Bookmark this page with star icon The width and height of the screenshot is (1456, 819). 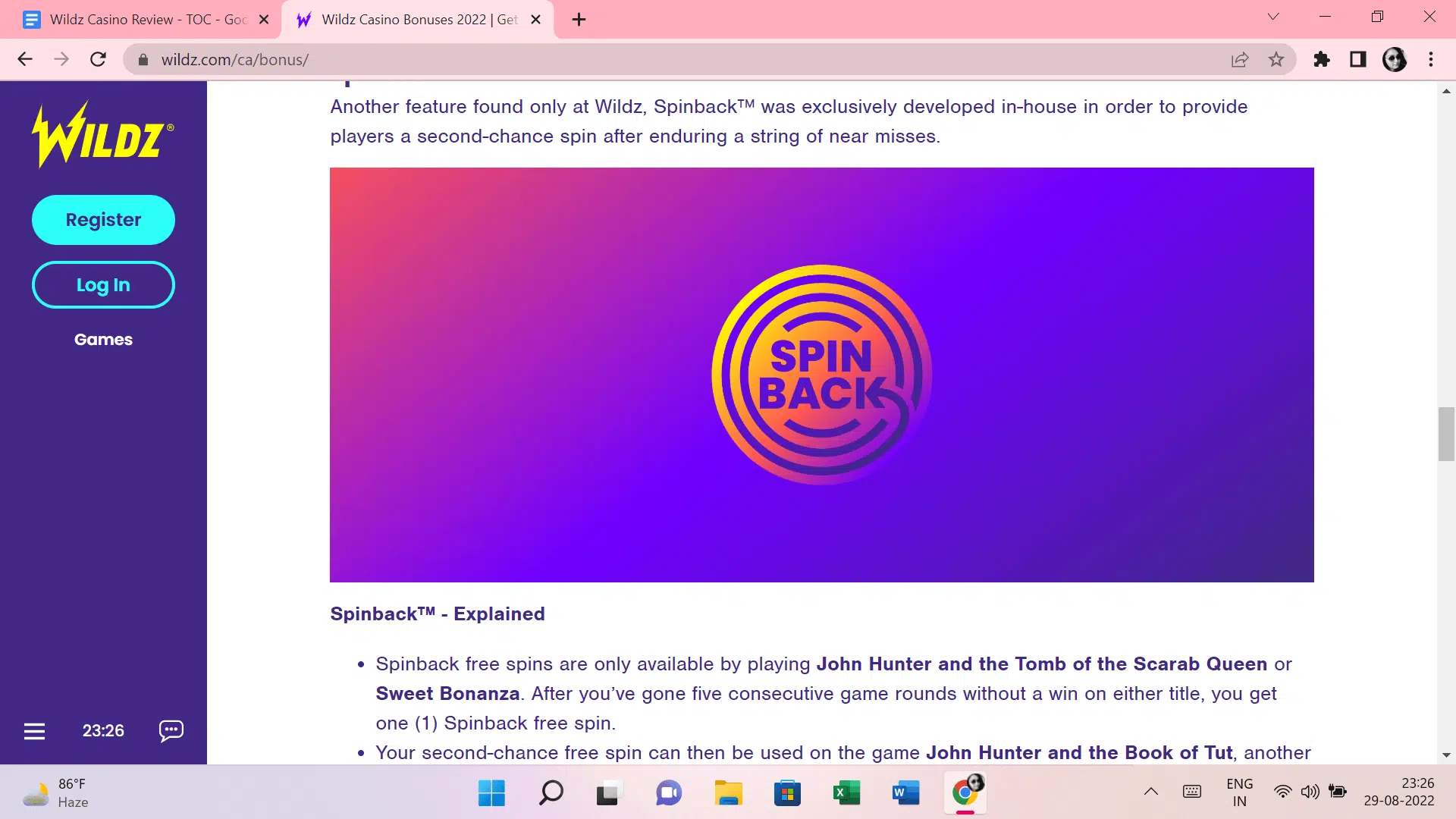point(1276,59)
